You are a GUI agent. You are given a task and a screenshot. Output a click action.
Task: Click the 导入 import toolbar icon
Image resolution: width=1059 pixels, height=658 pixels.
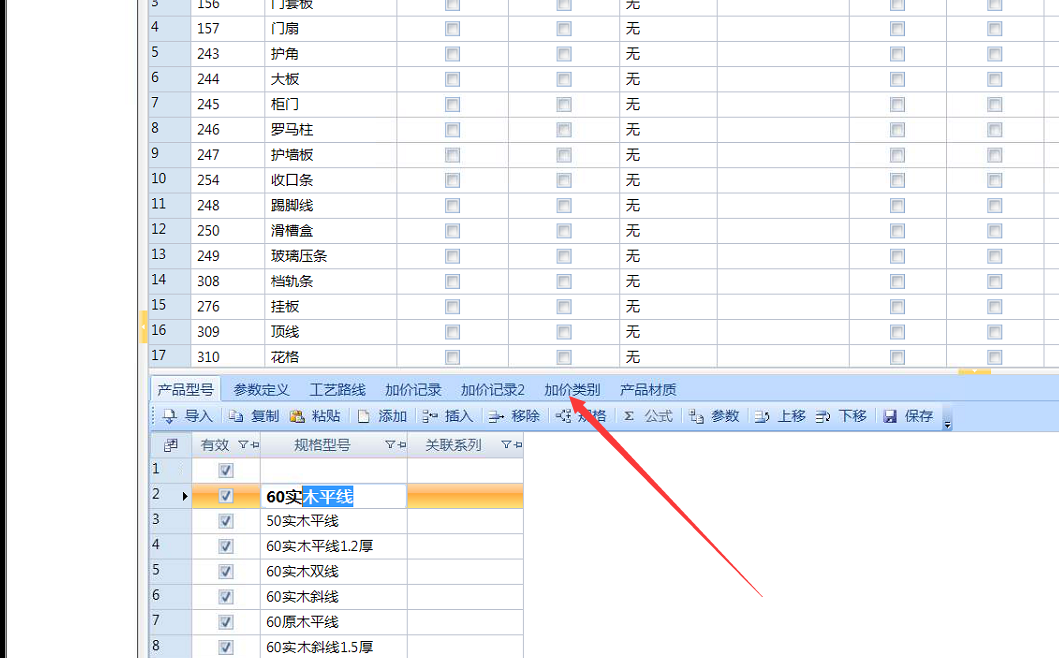170,416
